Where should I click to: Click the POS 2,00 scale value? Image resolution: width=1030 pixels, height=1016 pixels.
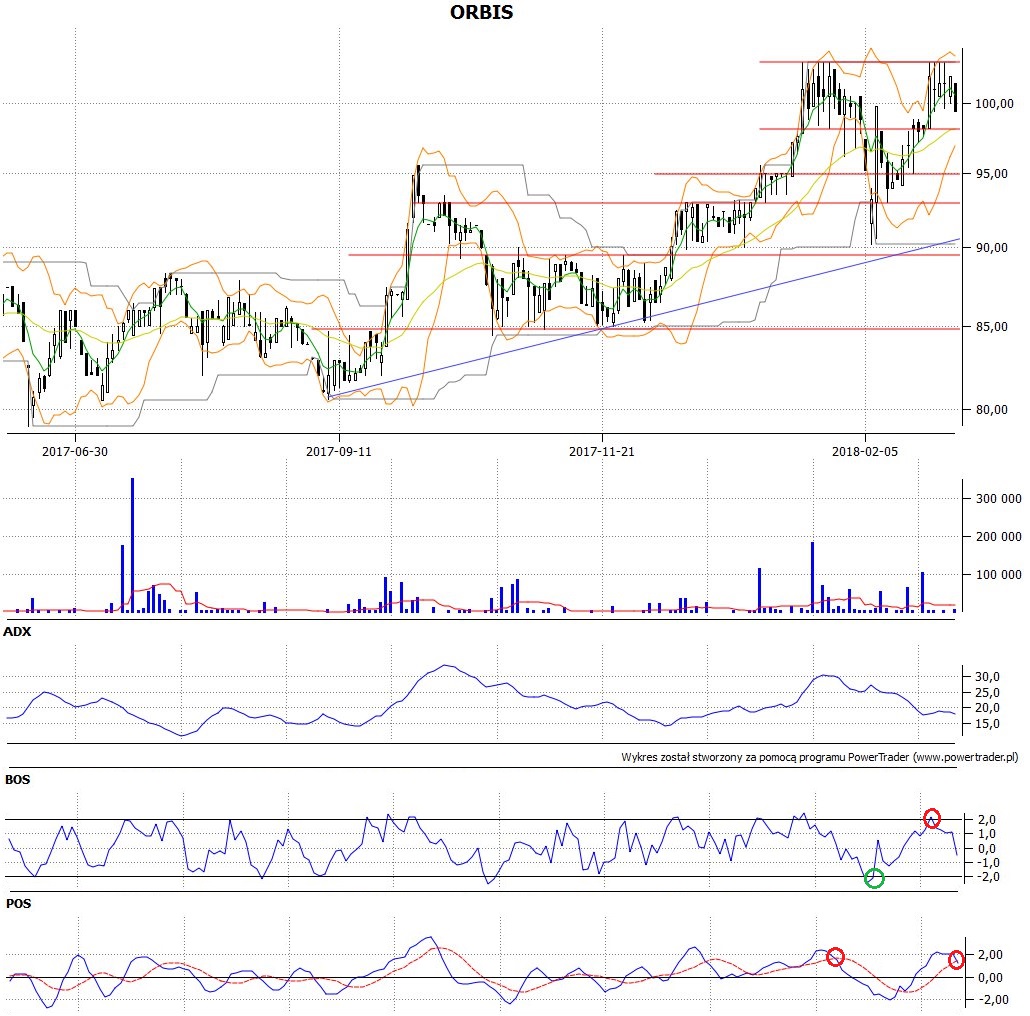990,954
